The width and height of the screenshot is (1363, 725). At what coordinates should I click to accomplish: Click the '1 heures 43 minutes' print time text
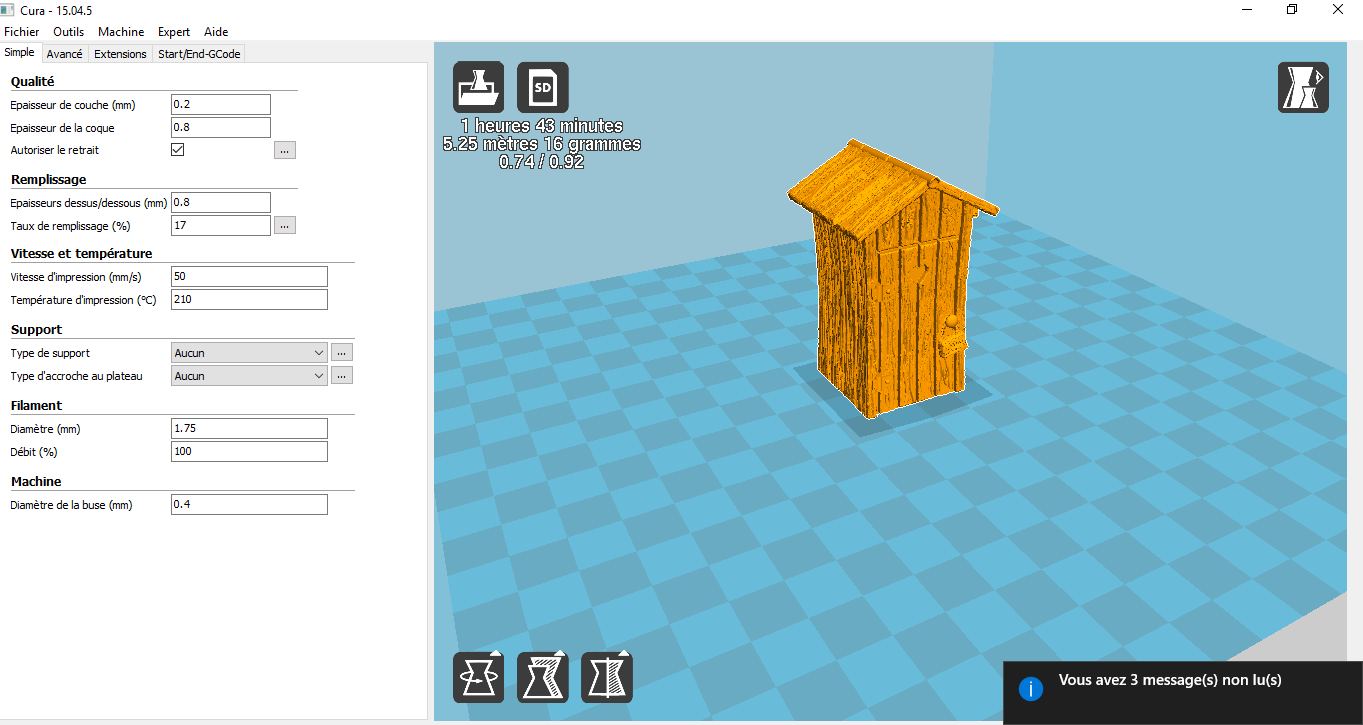[x=542, y=126]
